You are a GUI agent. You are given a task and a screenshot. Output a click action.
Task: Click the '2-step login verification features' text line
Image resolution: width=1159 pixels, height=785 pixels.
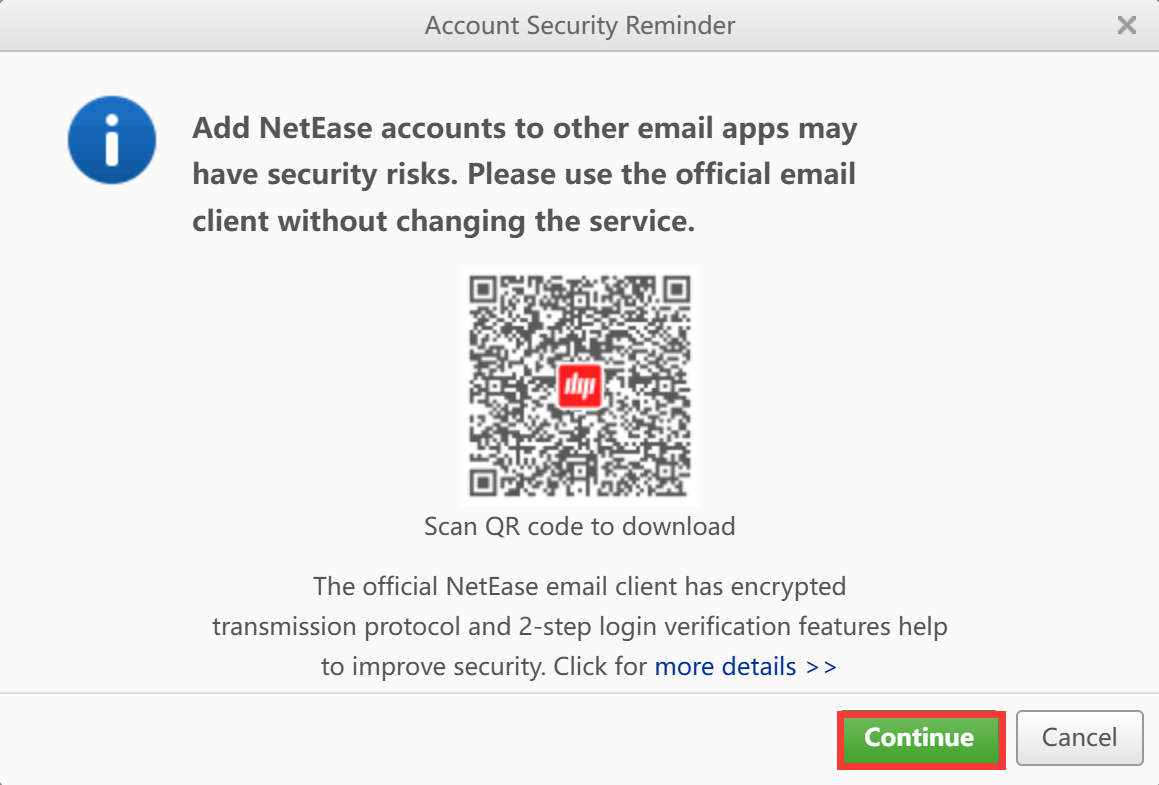[x=580, y=627]
